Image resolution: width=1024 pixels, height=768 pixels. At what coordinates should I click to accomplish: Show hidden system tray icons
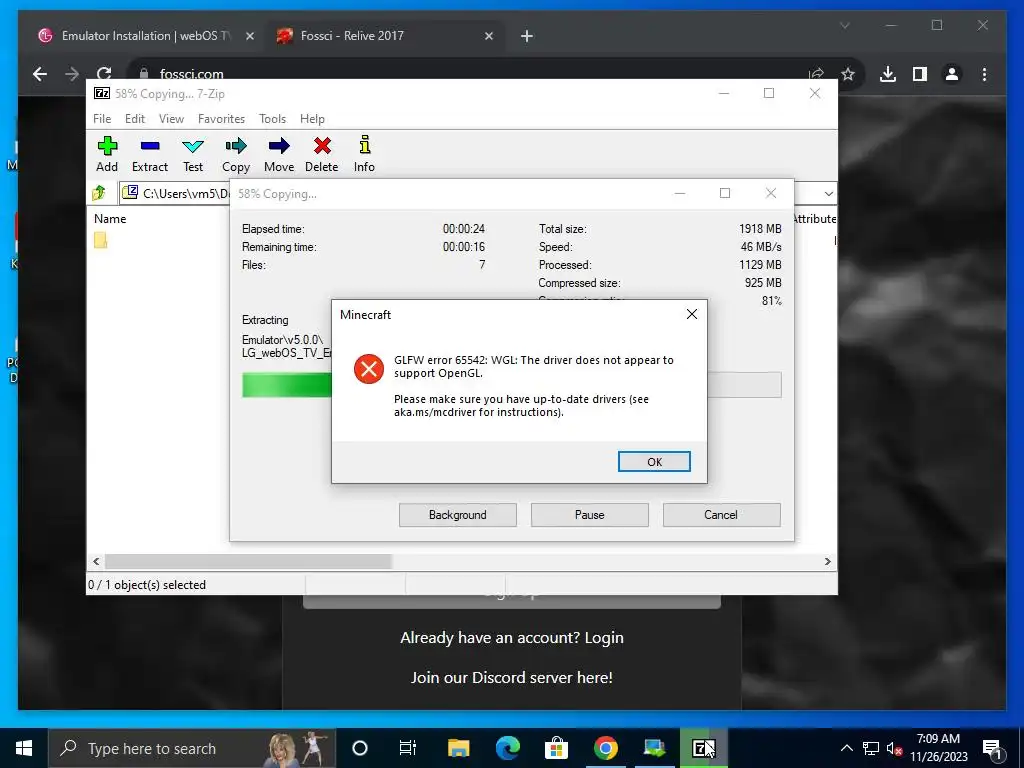click(846, 748)
